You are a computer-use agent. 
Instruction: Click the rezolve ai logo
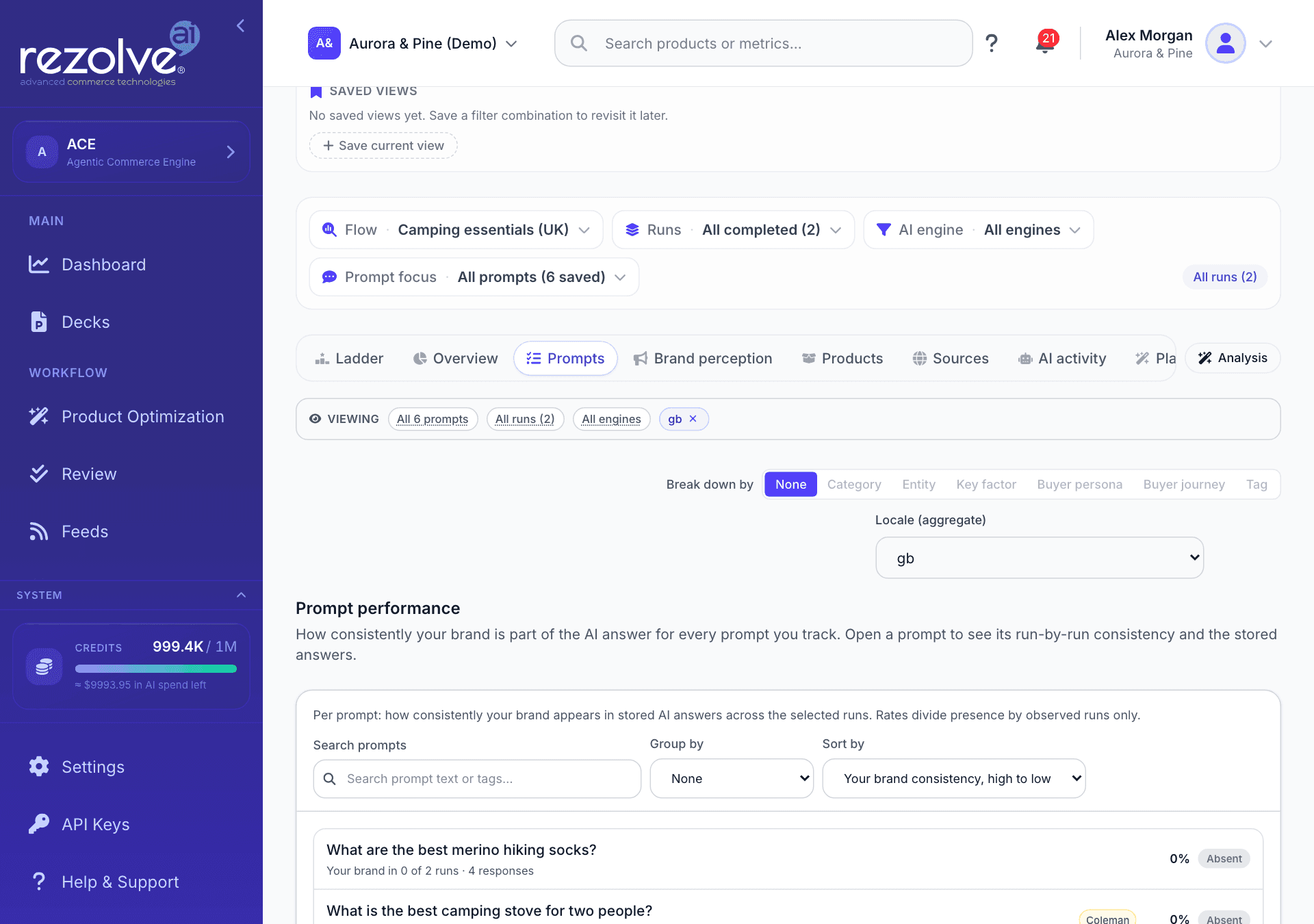pyautogui.click(x=109, y=53)
